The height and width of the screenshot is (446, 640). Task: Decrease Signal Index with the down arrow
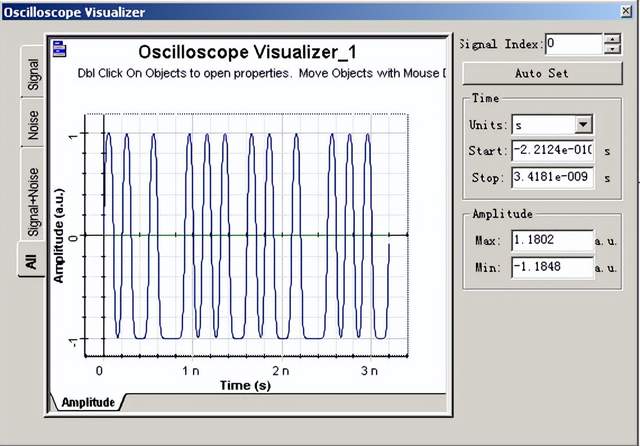612,49
